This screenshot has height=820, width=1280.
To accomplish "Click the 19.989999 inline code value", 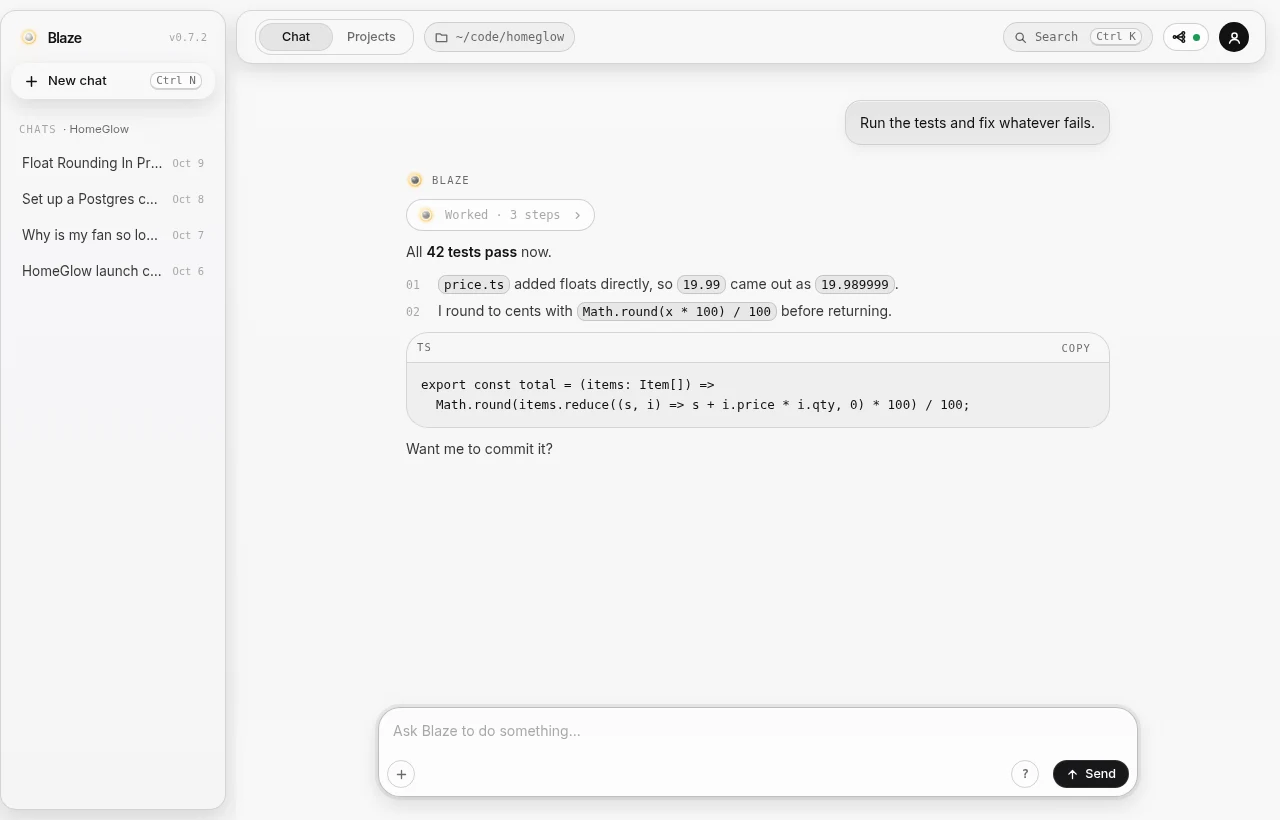I will 855,285.
